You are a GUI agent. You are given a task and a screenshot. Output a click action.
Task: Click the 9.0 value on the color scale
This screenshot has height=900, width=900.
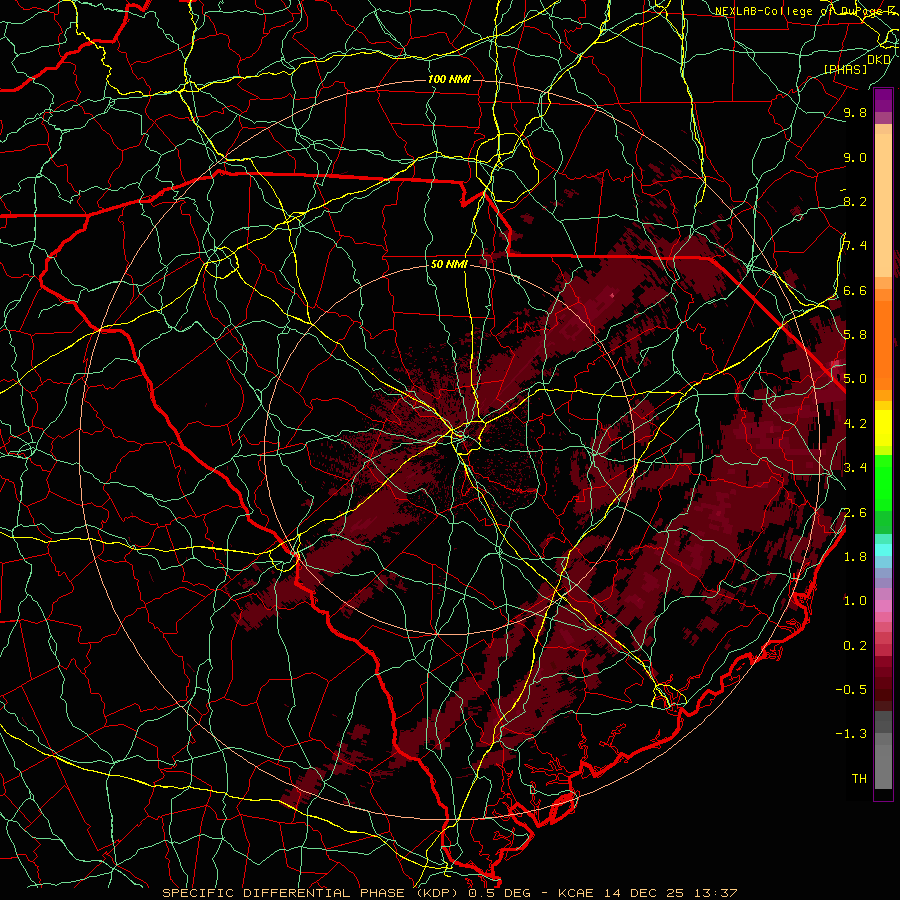[855, 157]
